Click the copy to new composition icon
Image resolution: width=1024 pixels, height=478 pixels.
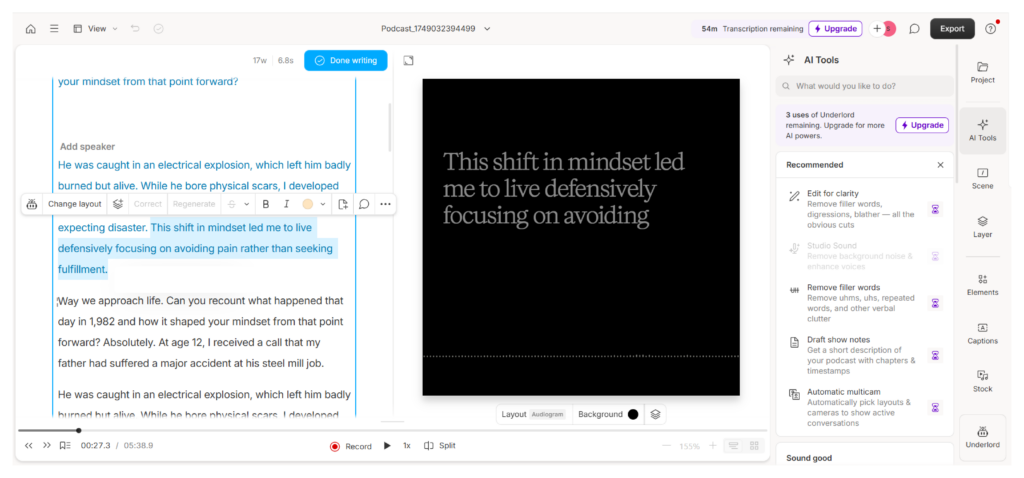coord(343,204)
